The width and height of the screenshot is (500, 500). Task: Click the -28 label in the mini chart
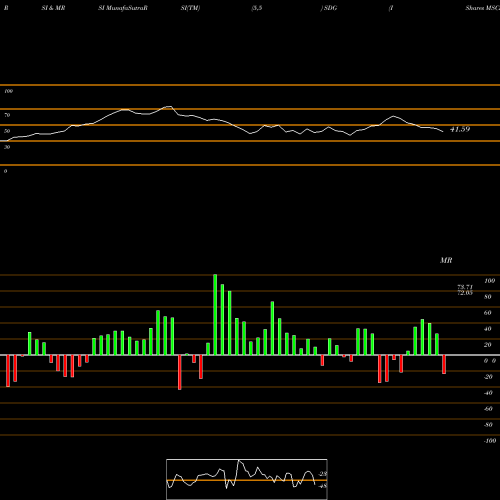click(x=322, y=474)
